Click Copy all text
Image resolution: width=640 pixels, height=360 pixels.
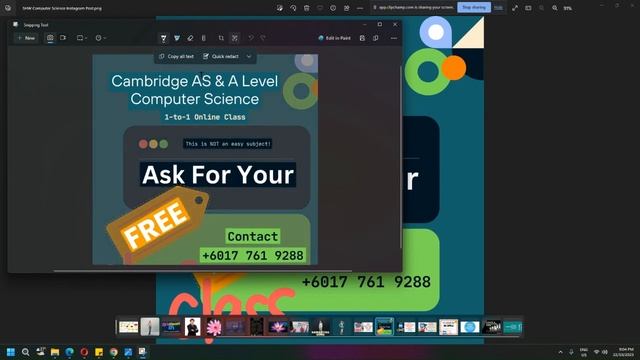pos(176,56)
